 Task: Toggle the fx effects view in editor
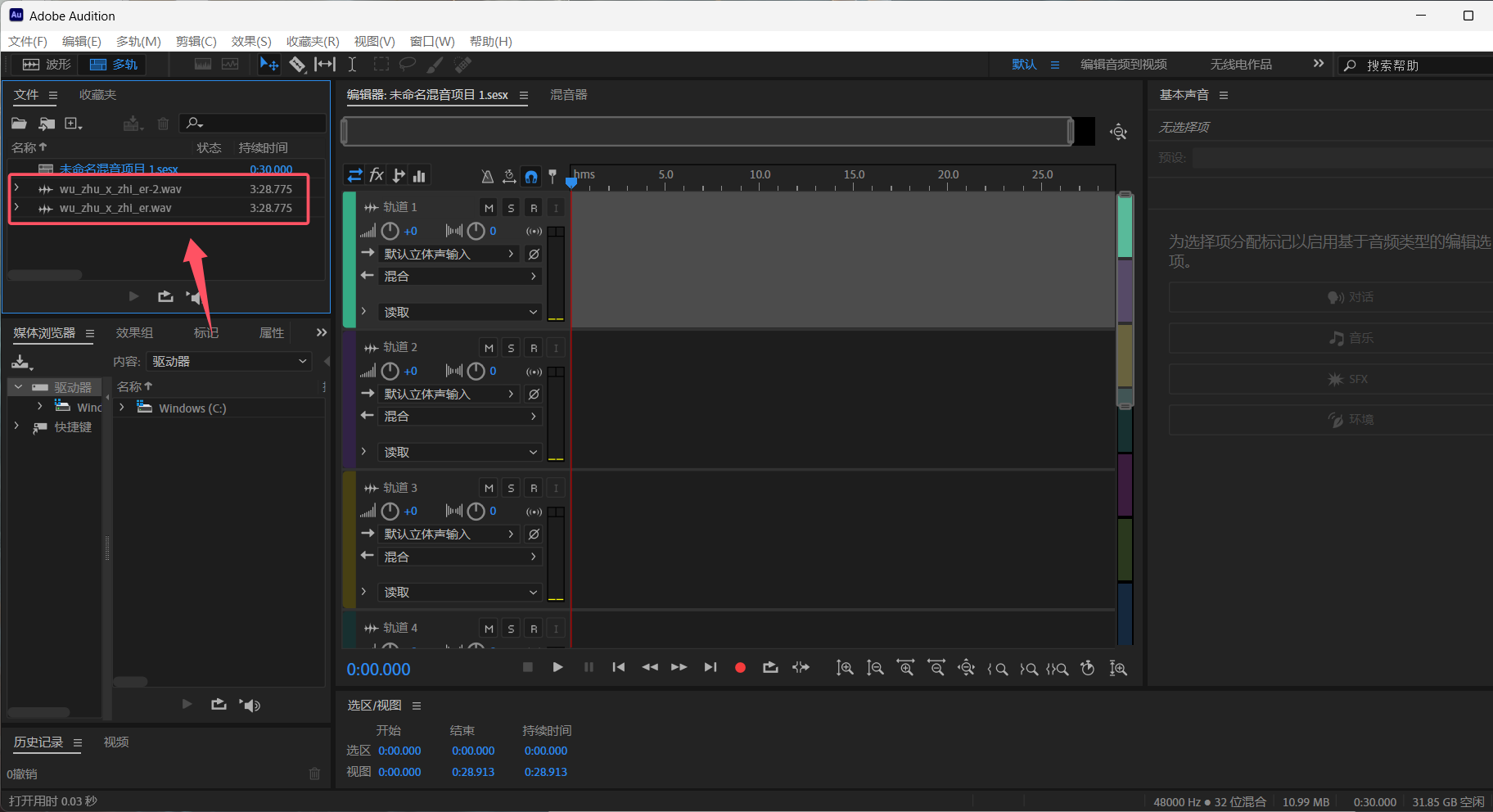[x=377, y=175]
